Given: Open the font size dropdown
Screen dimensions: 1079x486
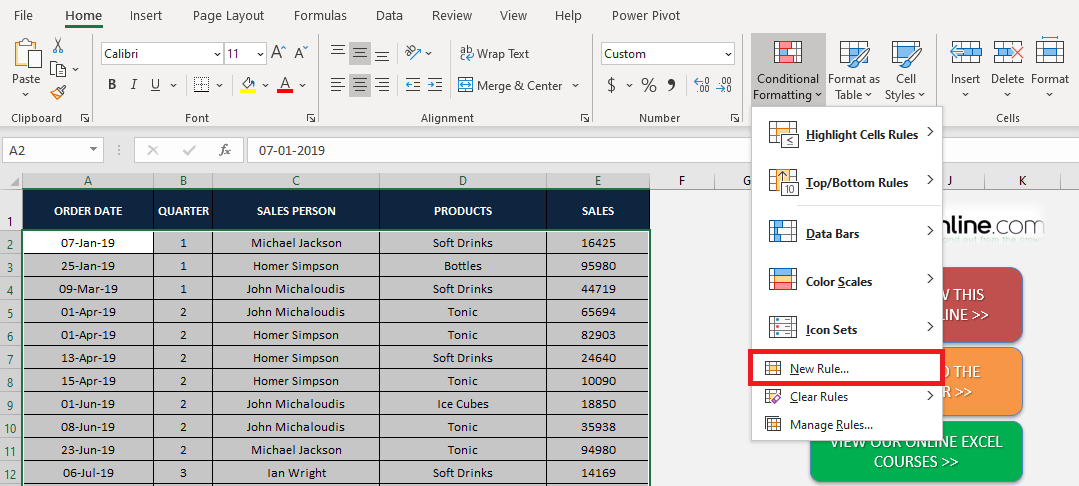Looking at the screenshot, I should pyautogui.click(x=260, y=54).
